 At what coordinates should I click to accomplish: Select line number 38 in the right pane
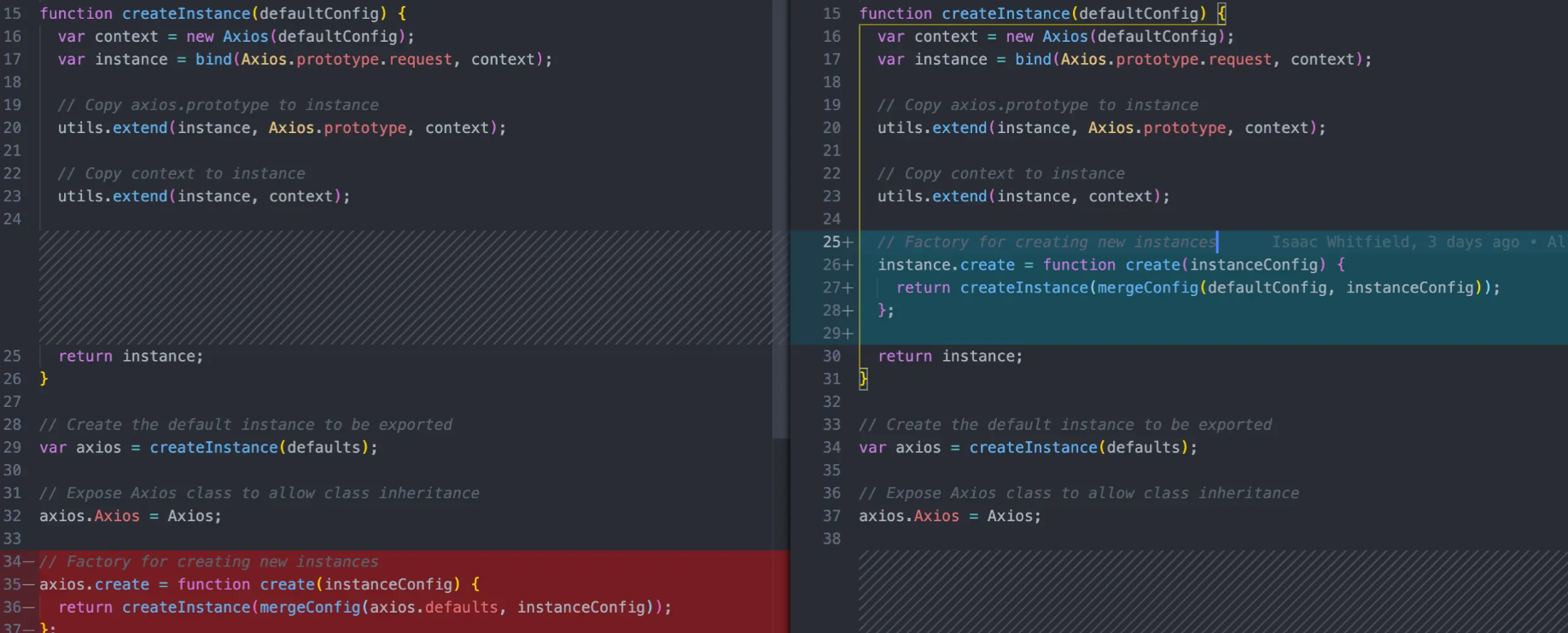[832, 539]
